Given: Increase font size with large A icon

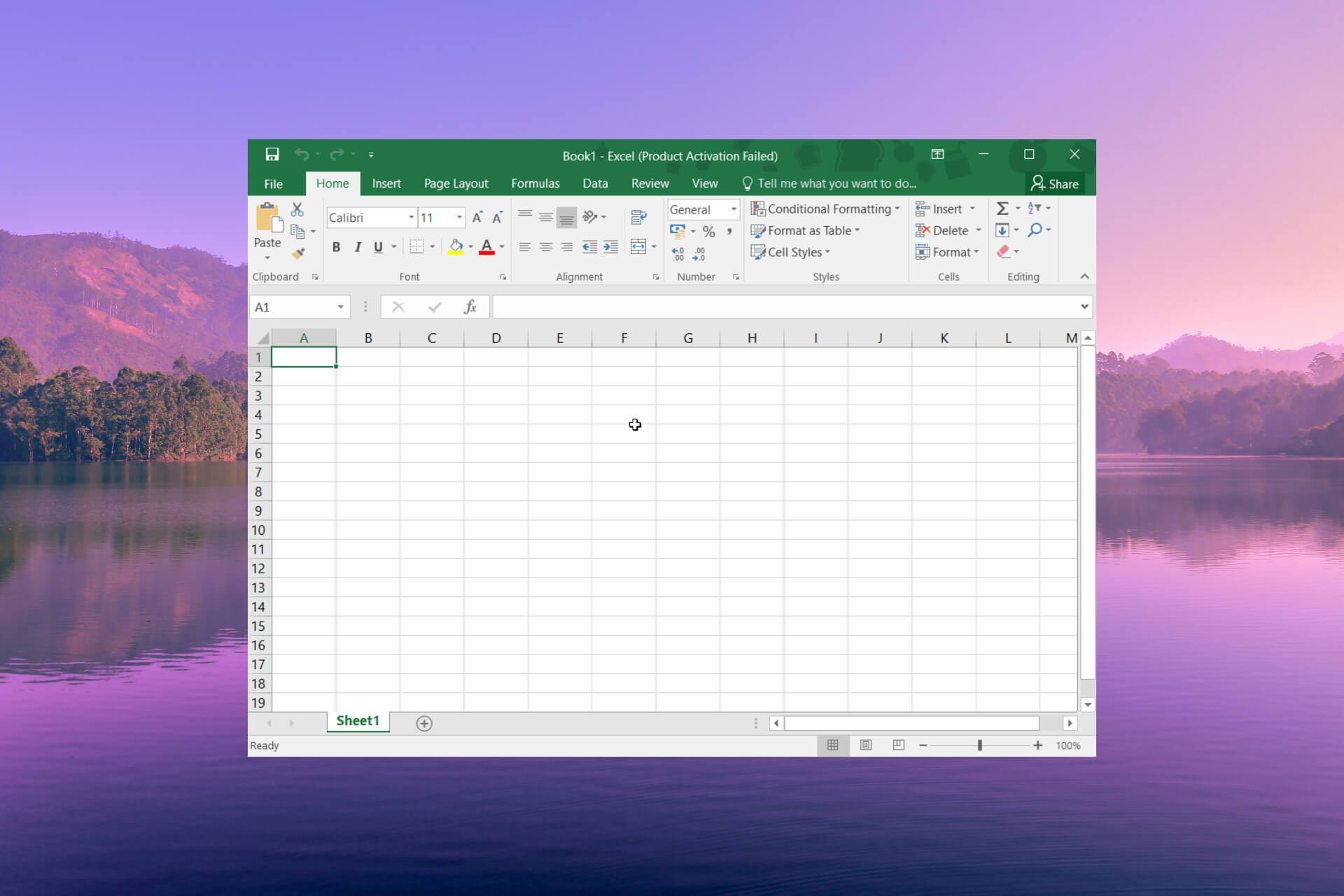Looking at the screenshot, I should [477, 218].
